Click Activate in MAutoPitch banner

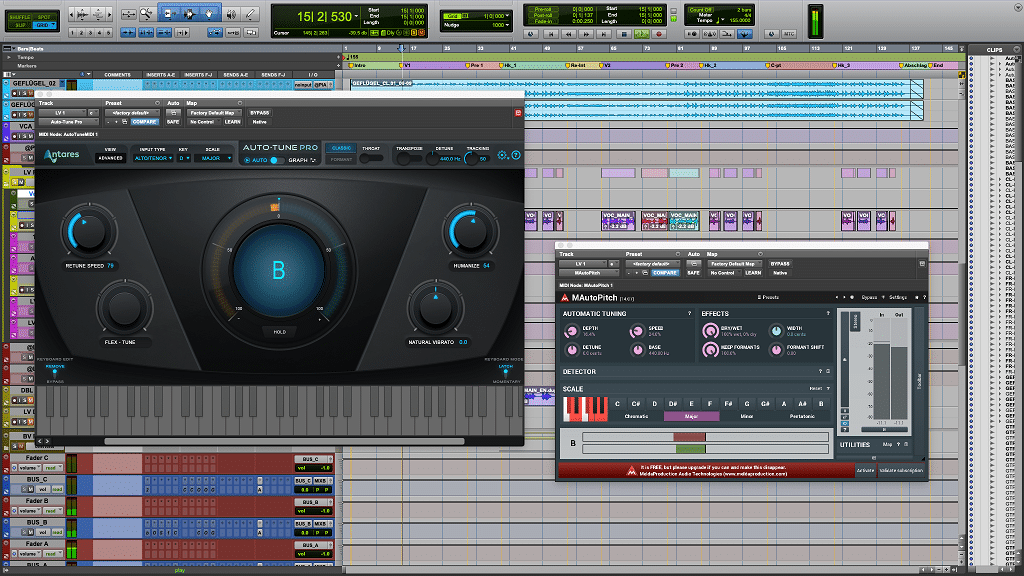pyautogui.click(x=865, y=470)
